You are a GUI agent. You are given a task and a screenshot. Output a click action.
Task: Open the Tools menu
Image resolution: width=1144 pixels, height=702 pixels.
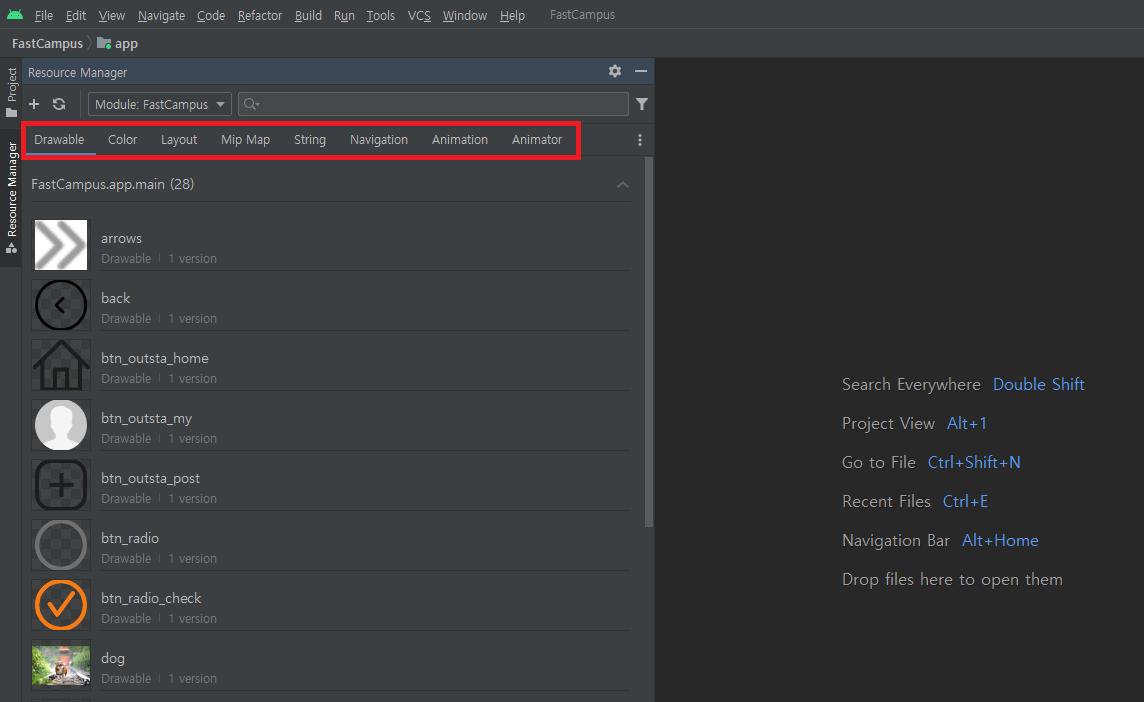pyautogui.click(x=380, y=15)
